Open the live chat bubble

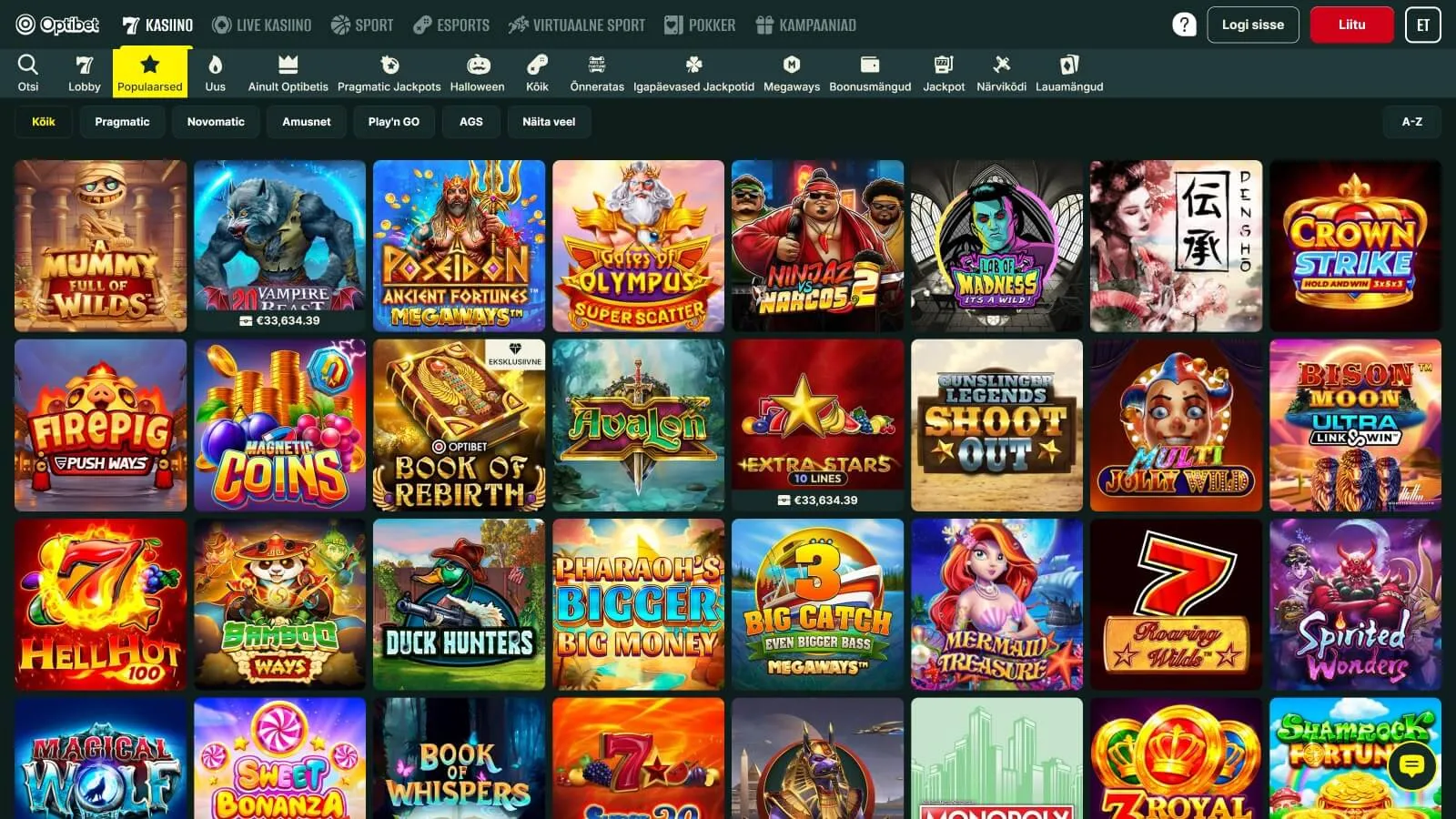pos(1411,766)
